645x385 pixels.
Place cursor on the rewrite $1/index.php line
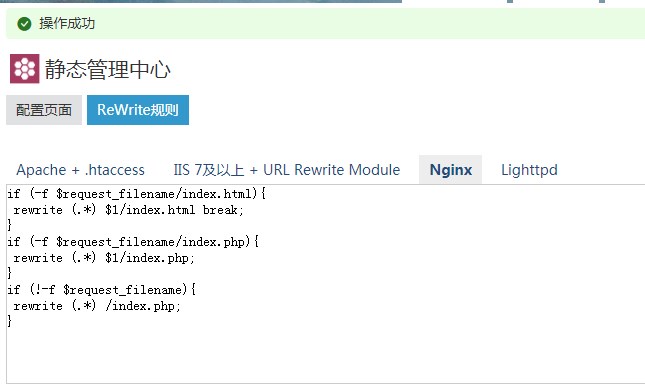tap(104, 258)
